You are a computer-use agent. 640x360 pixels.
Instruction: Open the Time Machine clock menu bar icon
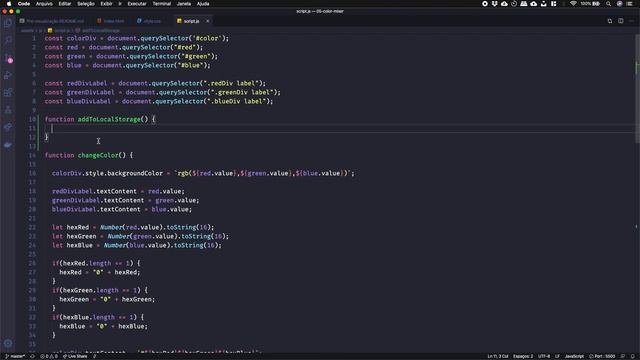pos(514,4)
